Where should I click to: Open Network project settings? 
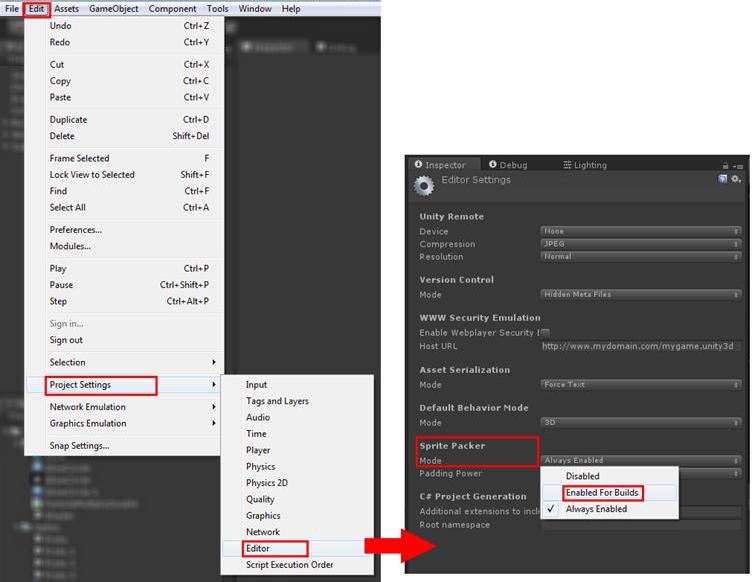(297, 532)
